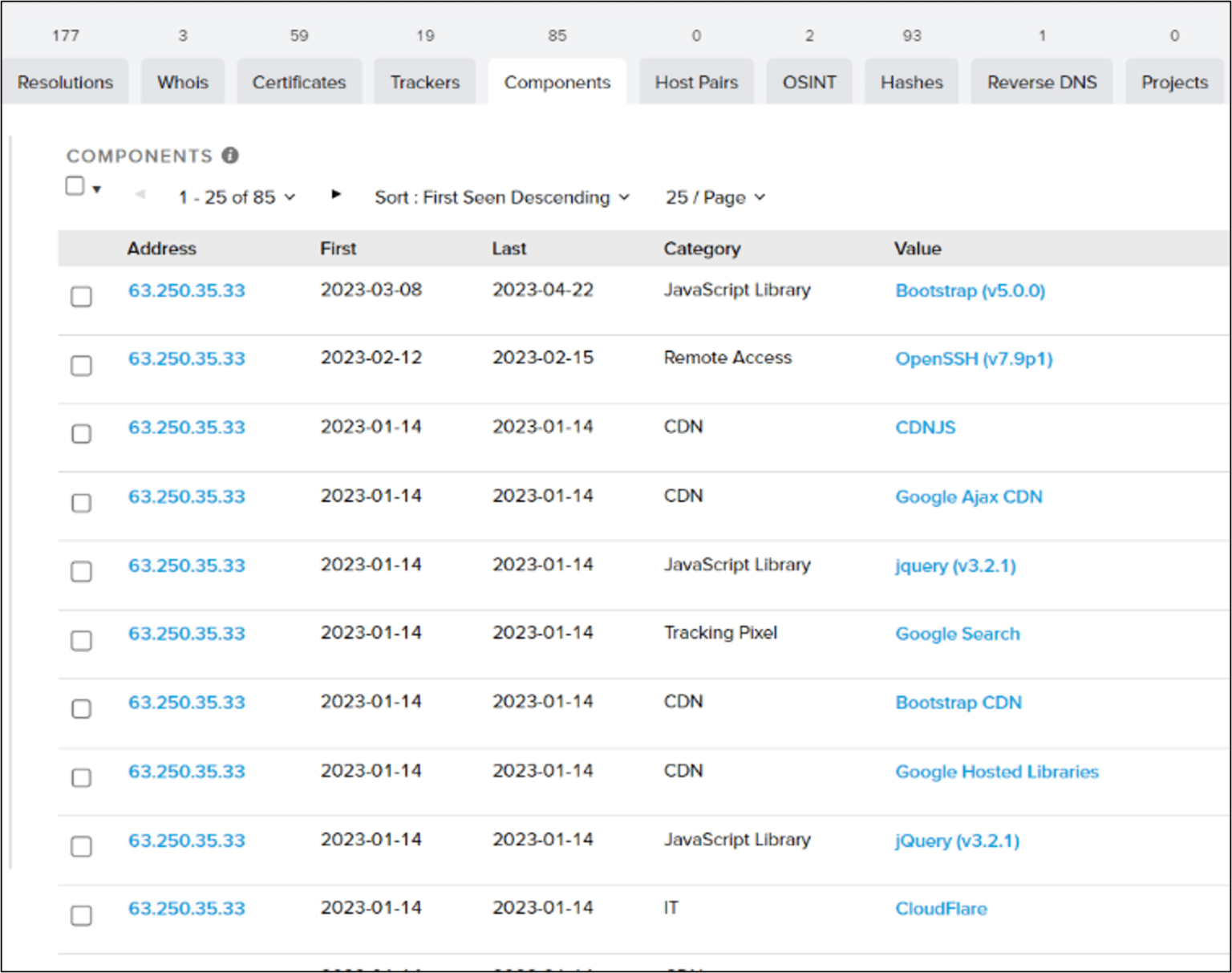Open the Sort: First Seen Descending dropdown
This screenshot has height=973, width=1232.
click(x=502, y=197)
